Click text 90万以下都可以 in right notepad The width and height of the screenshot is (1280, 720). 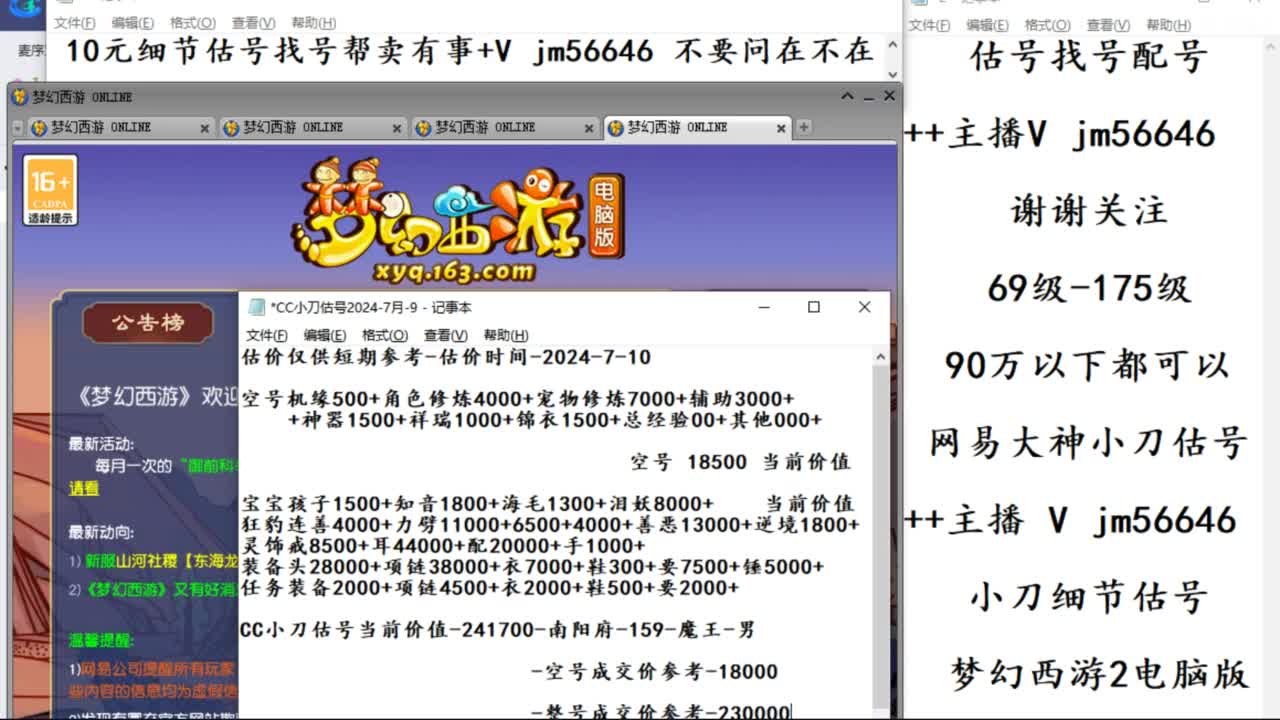coord(1087,366)
